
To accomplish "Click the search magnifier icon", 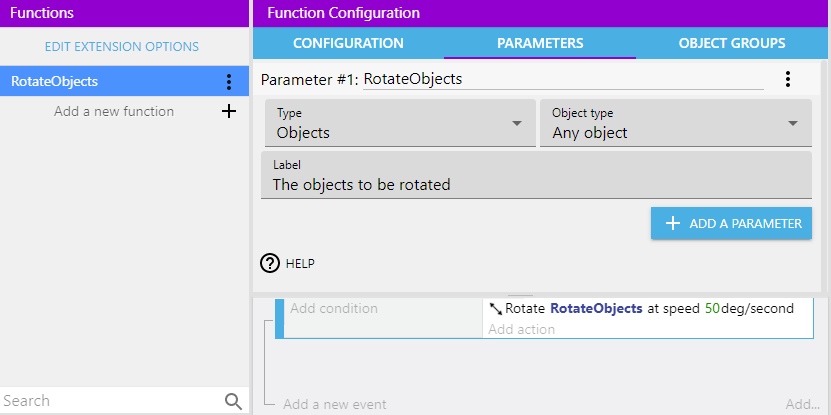I will point(233,401).
